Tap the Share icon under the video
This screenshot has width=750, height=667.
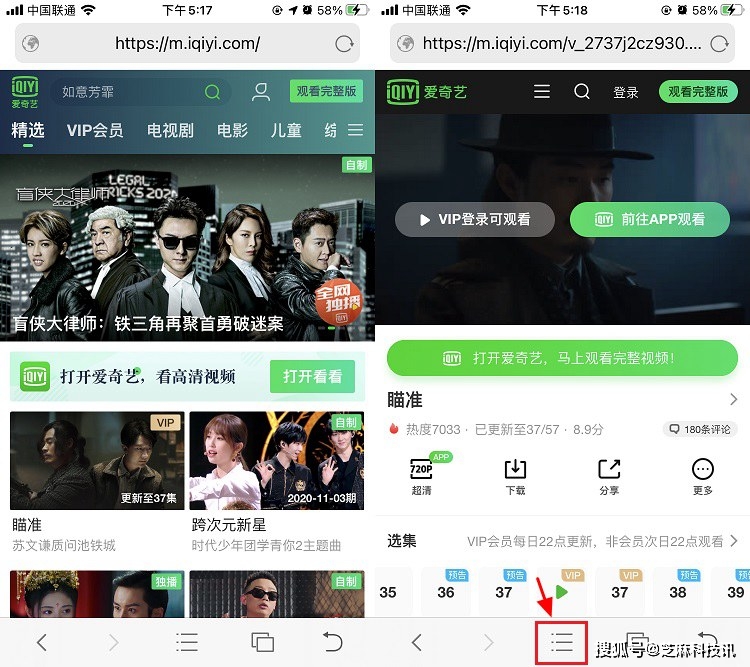click(x=609, y=476)
